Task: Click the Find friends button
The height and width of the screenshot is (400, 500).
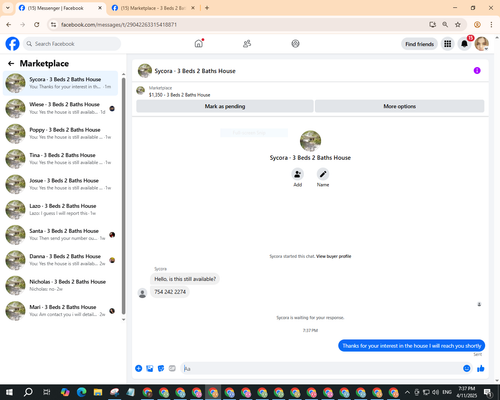Action: (x=419, y=44)
